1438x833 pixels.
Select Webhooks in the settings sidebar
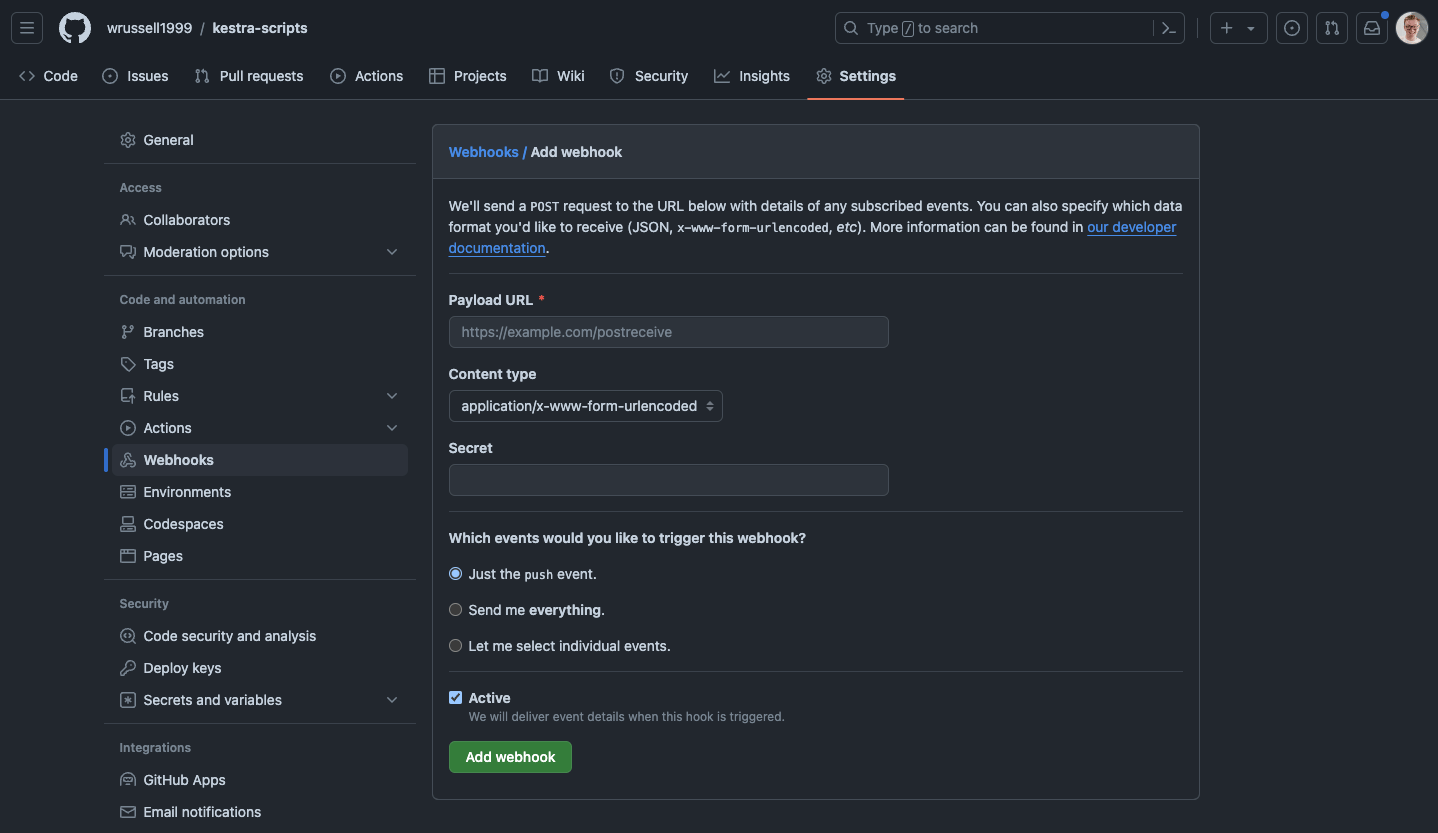(179, 459)
